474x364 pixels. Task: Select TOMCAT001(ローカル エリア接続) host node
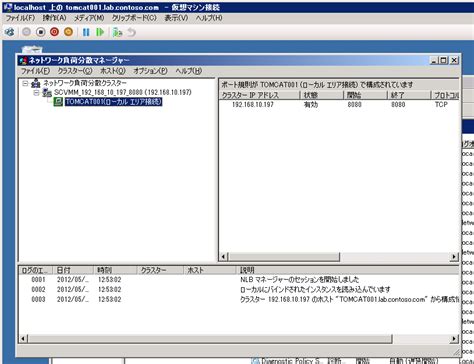pos(113,102)
